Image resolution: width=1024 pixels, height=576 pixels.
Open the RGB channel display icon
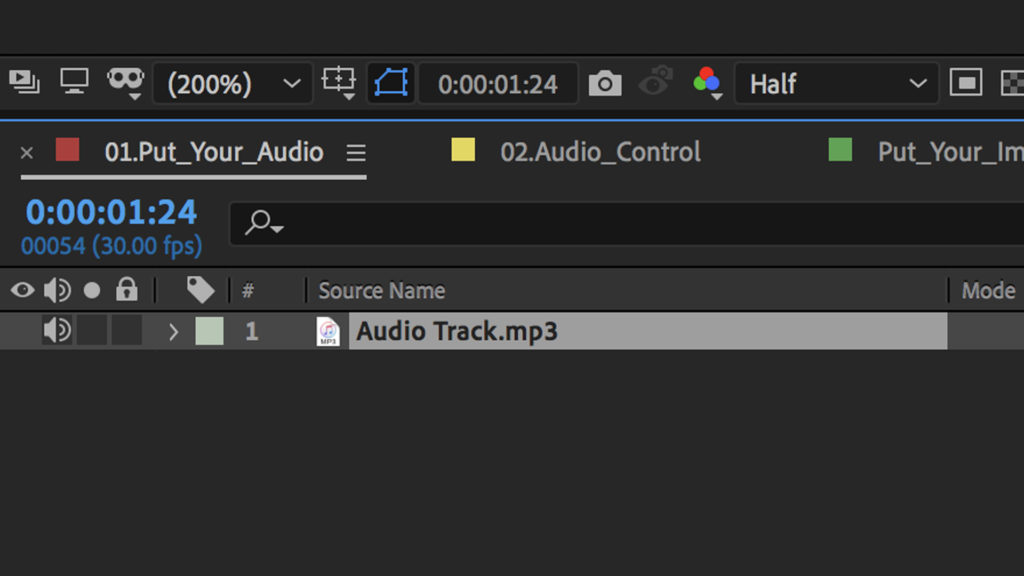click(707, 83)
